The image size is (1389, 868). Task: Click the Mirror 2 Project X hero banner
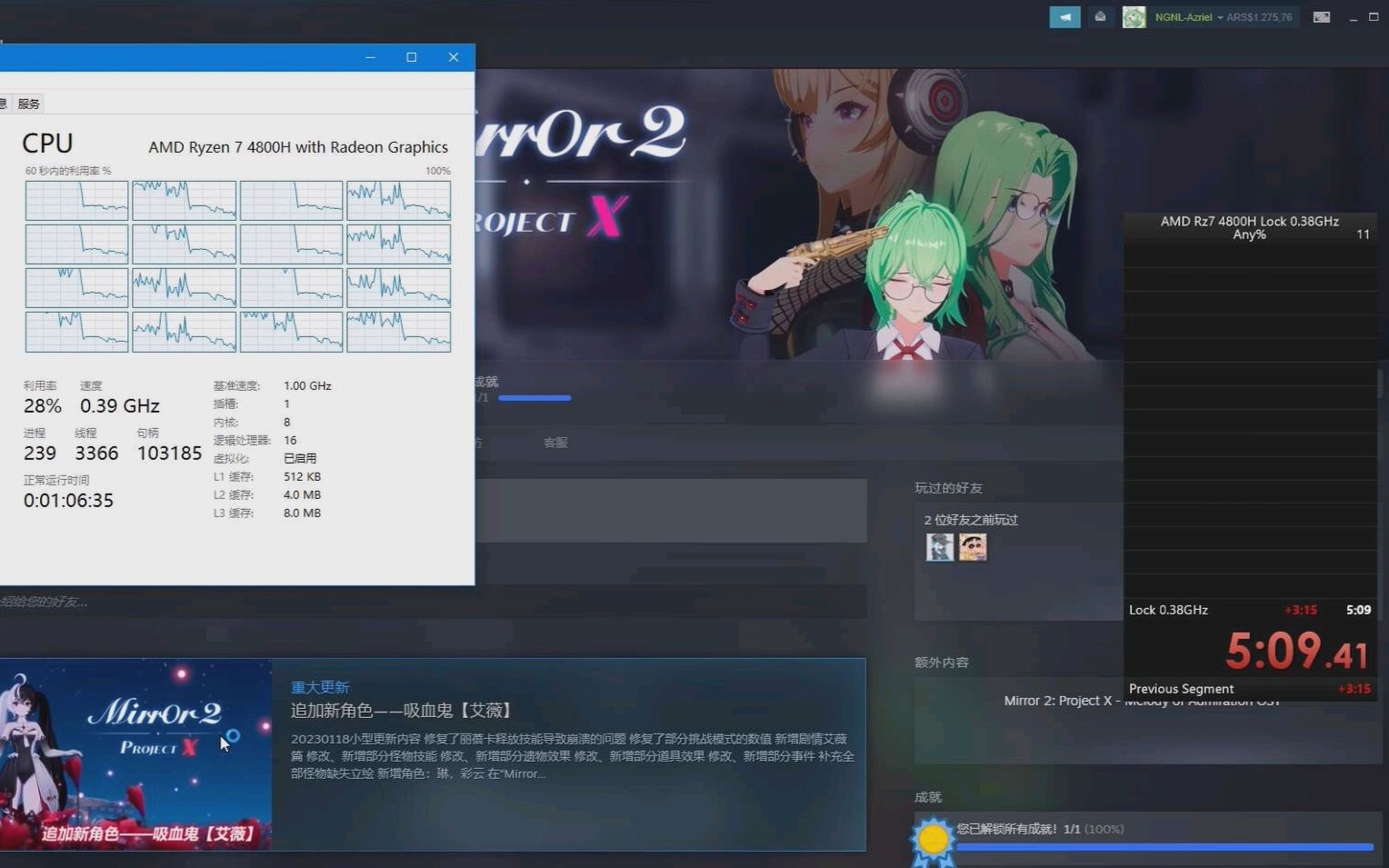click(x=800, y=215)
